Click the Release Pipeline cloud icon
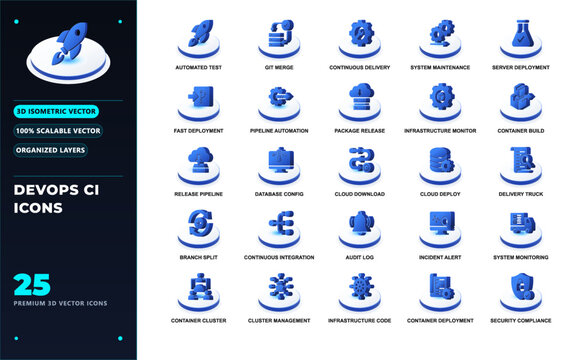Image resolution: width=583 pixels, height=360 pixels. point(199,165)
